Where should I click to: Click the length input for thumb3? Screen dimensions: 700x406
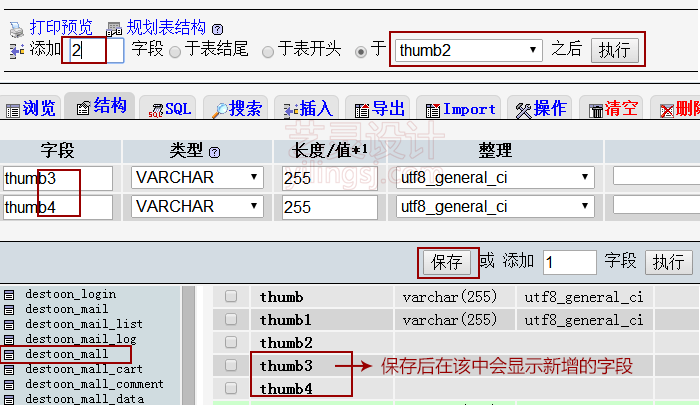(x=329, y=178)
